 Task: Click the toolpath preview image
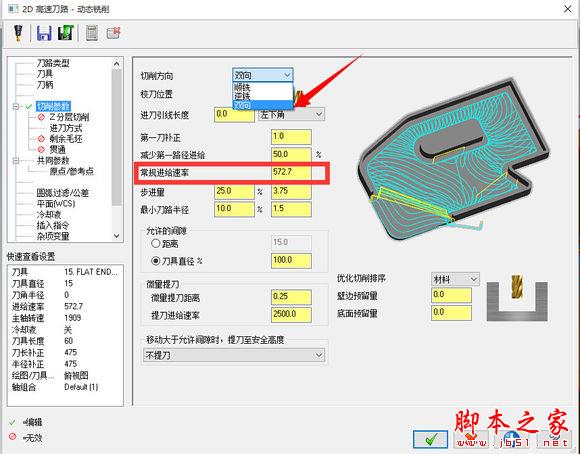pos(454,159)
